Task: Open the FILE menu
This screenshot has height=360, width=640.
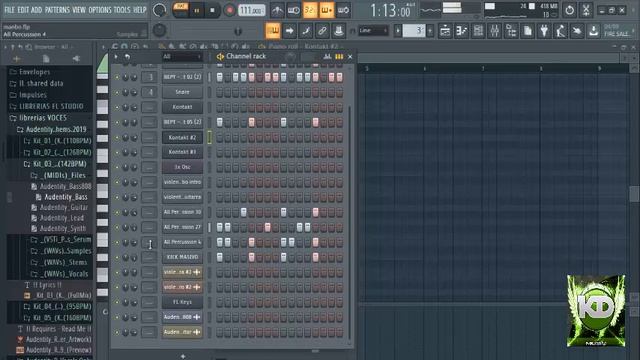Action: point(9,10)
